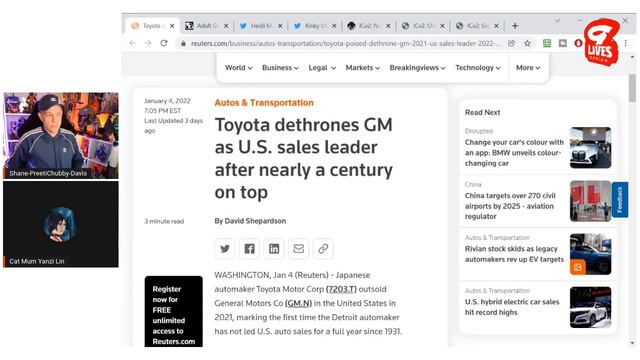Open BMW colour-changing car article
Screen dimensions: 640x360
point(514,153)
